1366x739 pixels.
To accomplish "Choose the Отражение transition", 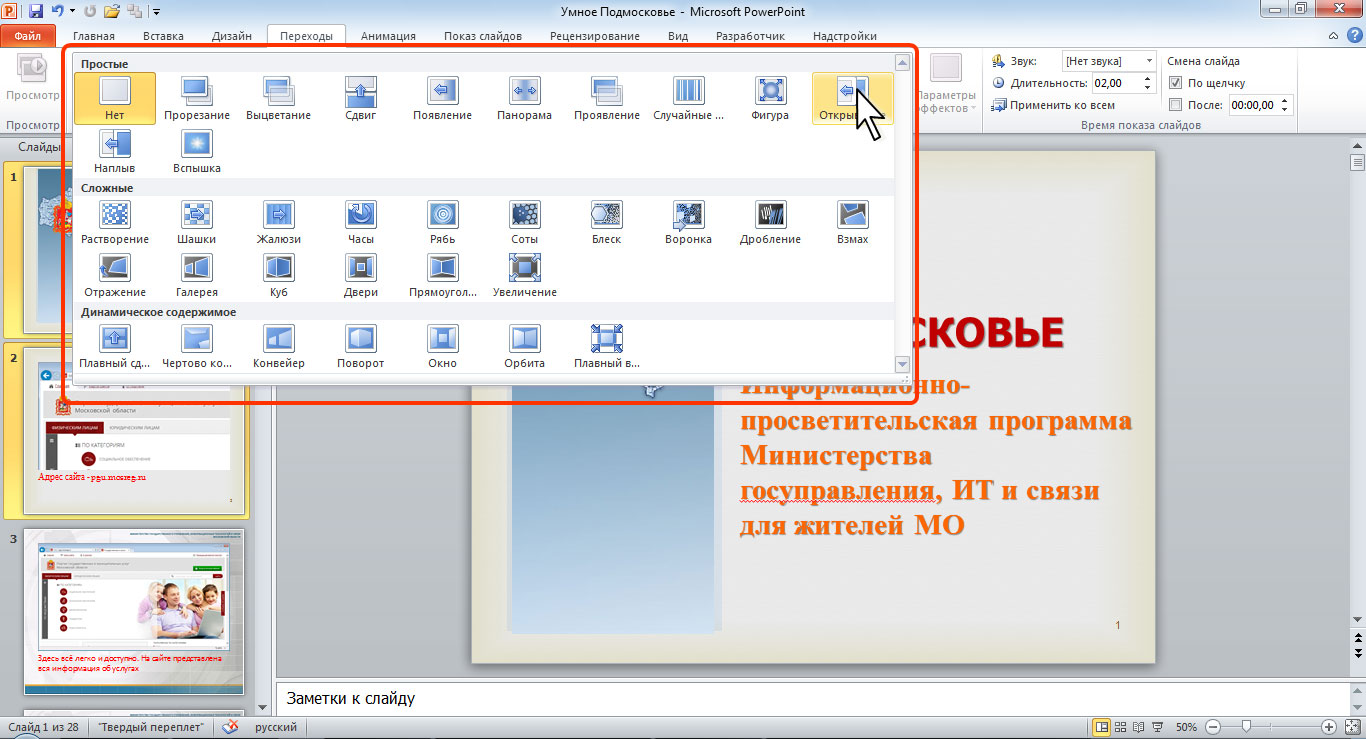I will pyautogui.click(x=115, y=275).
